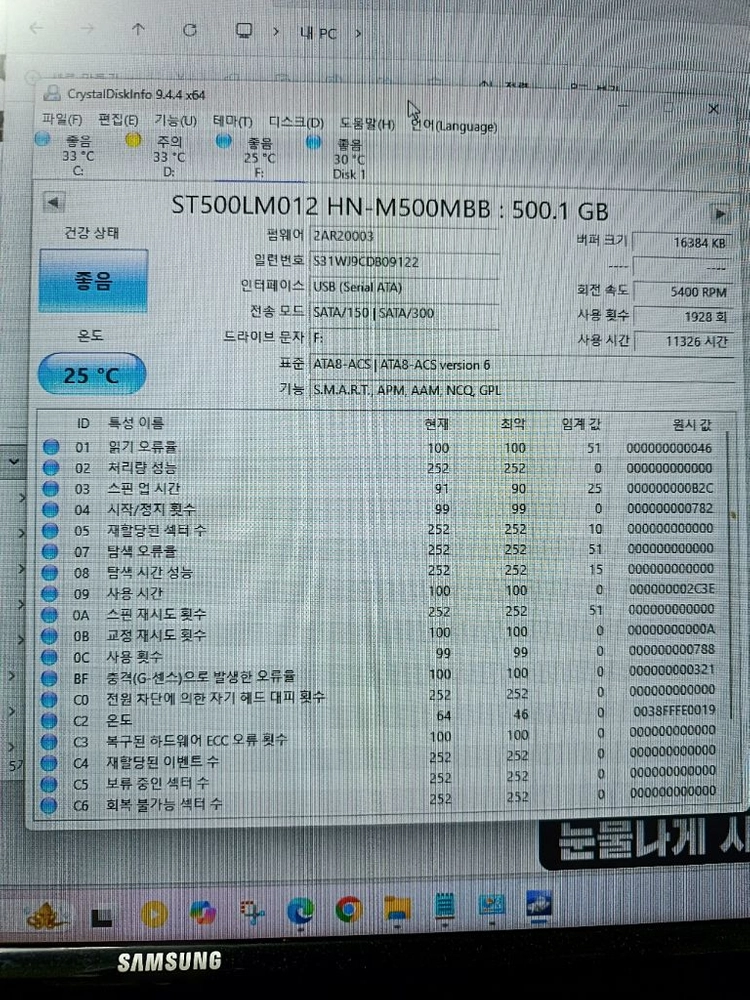
Task: Open File Explorer from the taskbar
Action: coord(397,909)
